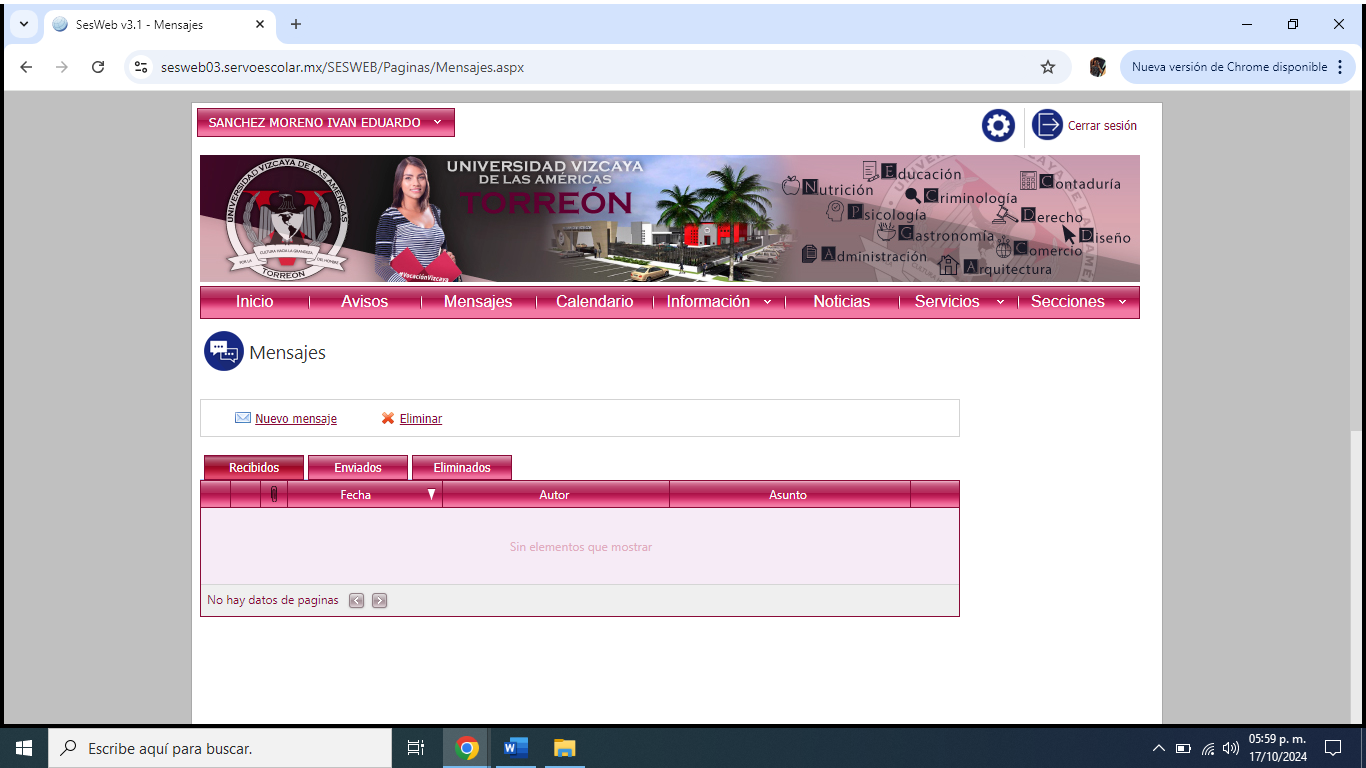1366x768 pixels.
Task: Select the SesWeb v3.1 - Mensajes browser tab
Action: [x=160, y=24]
